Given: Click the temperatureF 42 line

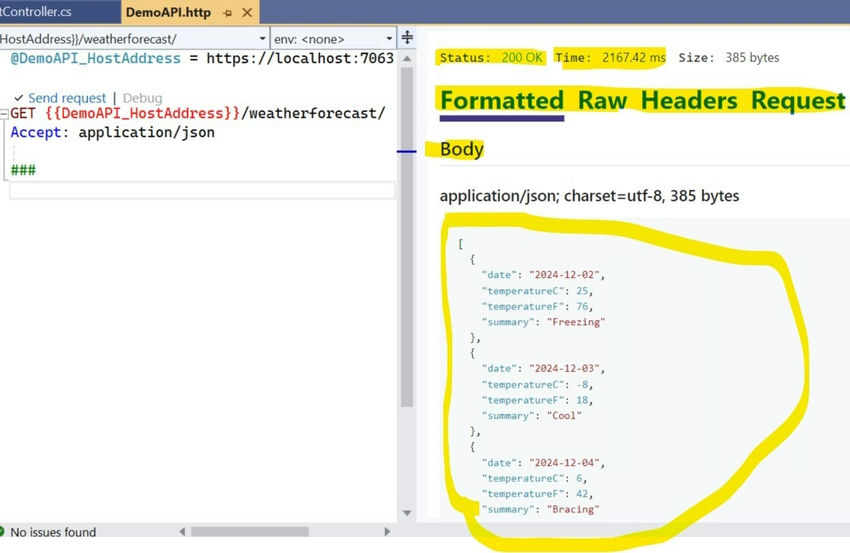Looking at the screenshot, I should pyautogui.click(x=537, y=494).
